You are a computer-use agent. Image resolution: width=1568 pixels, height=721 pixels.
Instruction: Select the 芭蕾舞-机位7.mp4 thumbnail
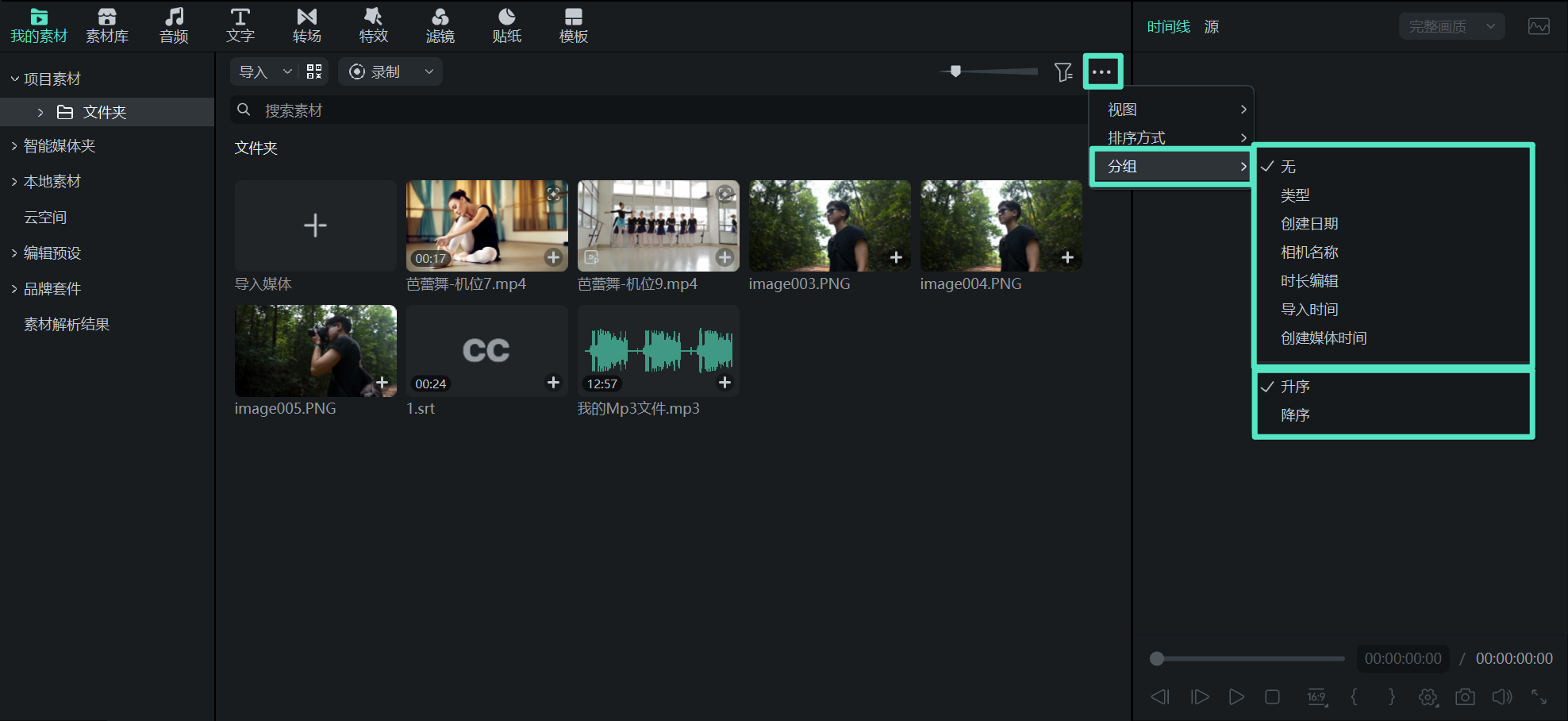tap(487, 226)
